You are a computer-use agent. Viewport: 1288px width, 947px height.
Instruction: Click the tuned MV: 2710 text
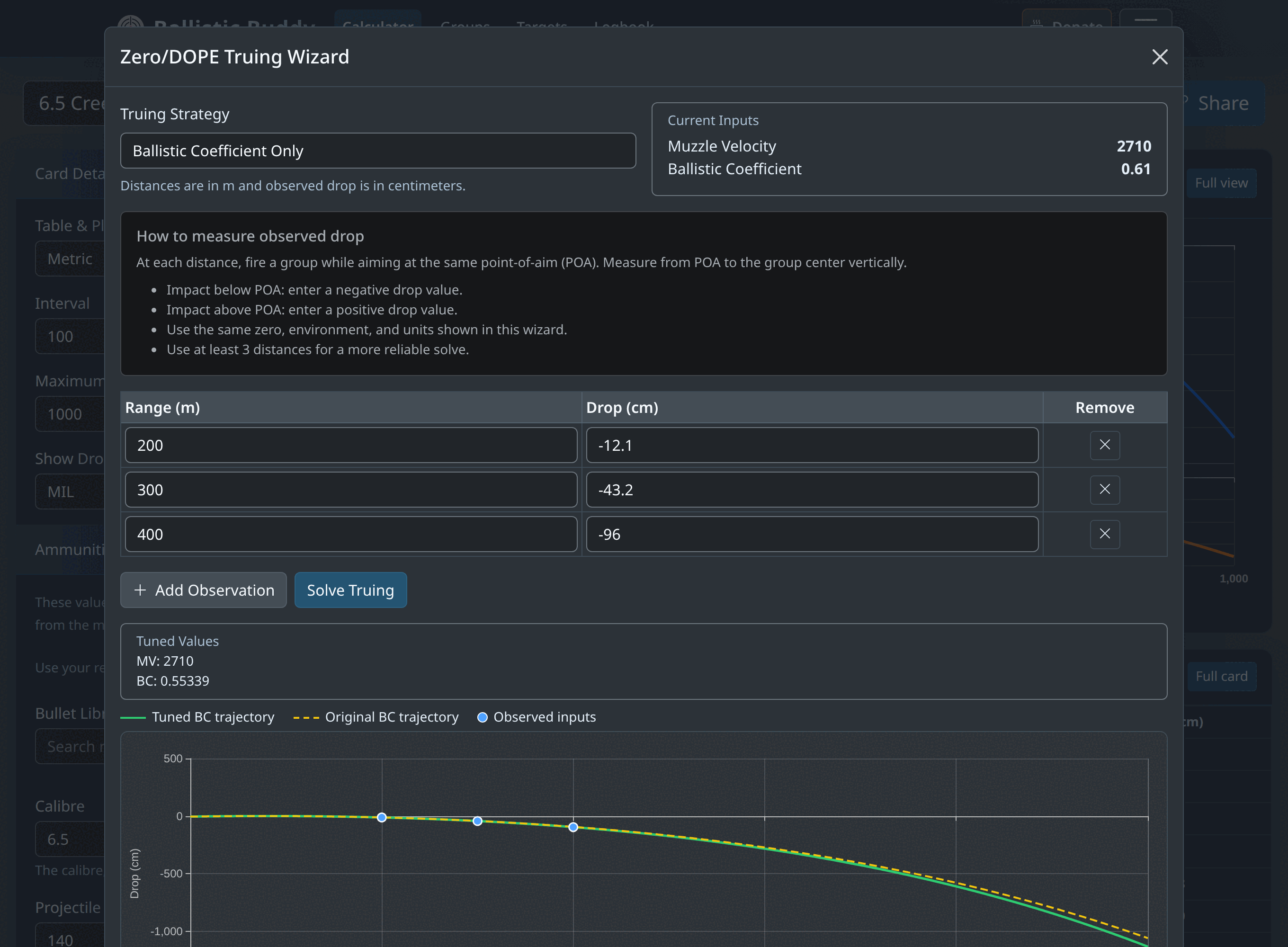point(165,661)
